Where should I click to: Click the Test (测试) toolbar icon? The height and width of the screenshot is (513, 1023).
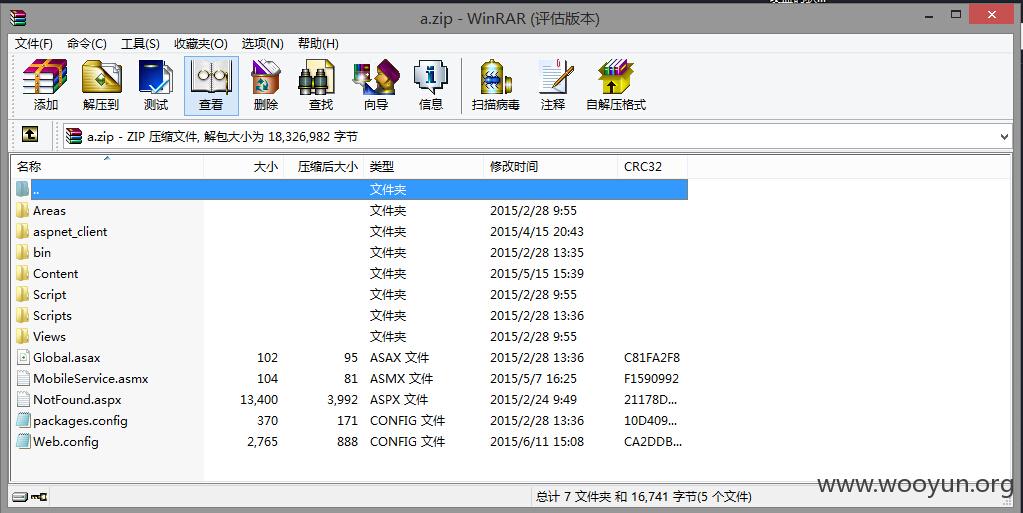click(x=156, y=86)
